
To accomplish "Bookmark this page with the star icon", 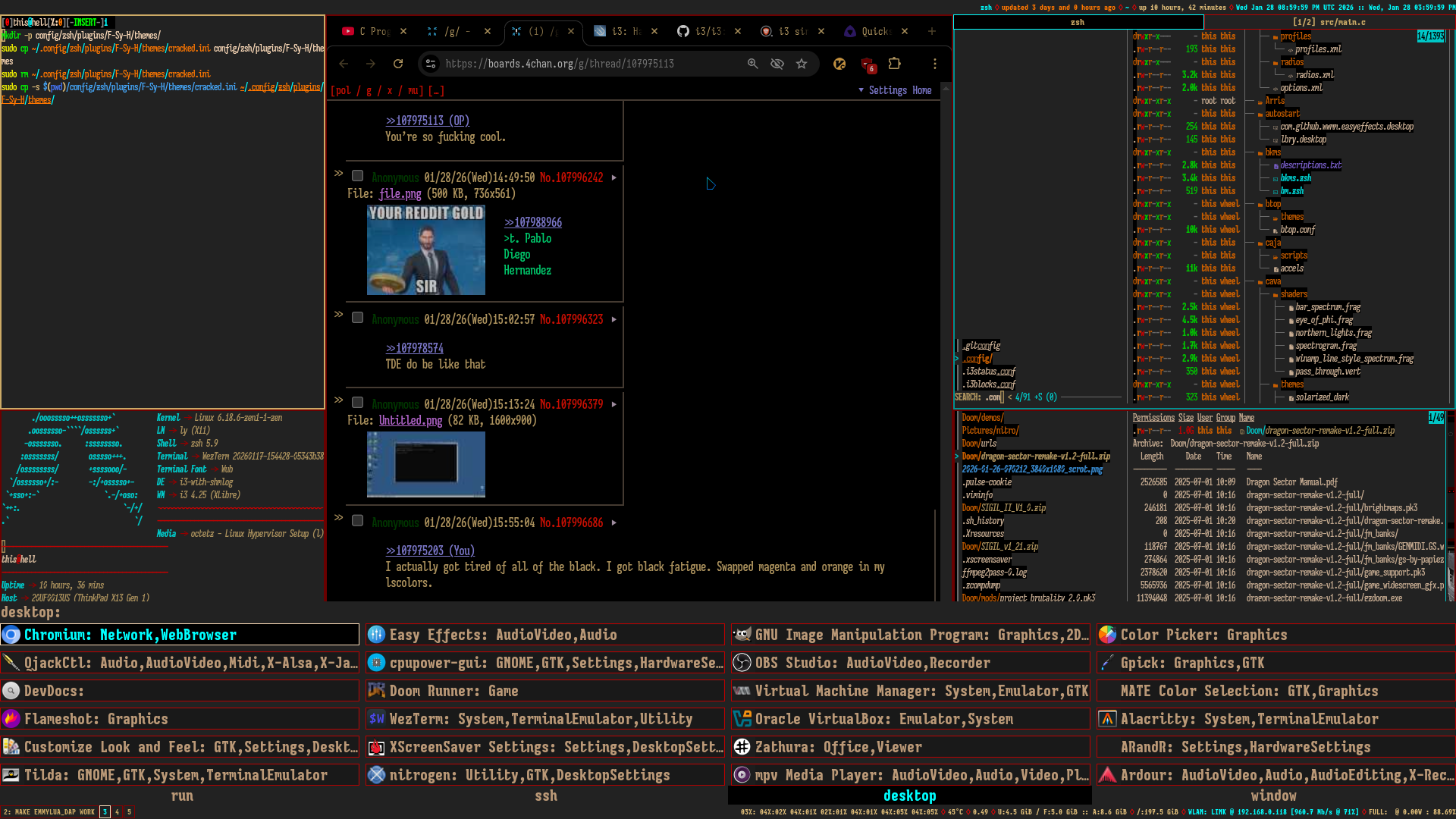I will (x=802, y=64).
